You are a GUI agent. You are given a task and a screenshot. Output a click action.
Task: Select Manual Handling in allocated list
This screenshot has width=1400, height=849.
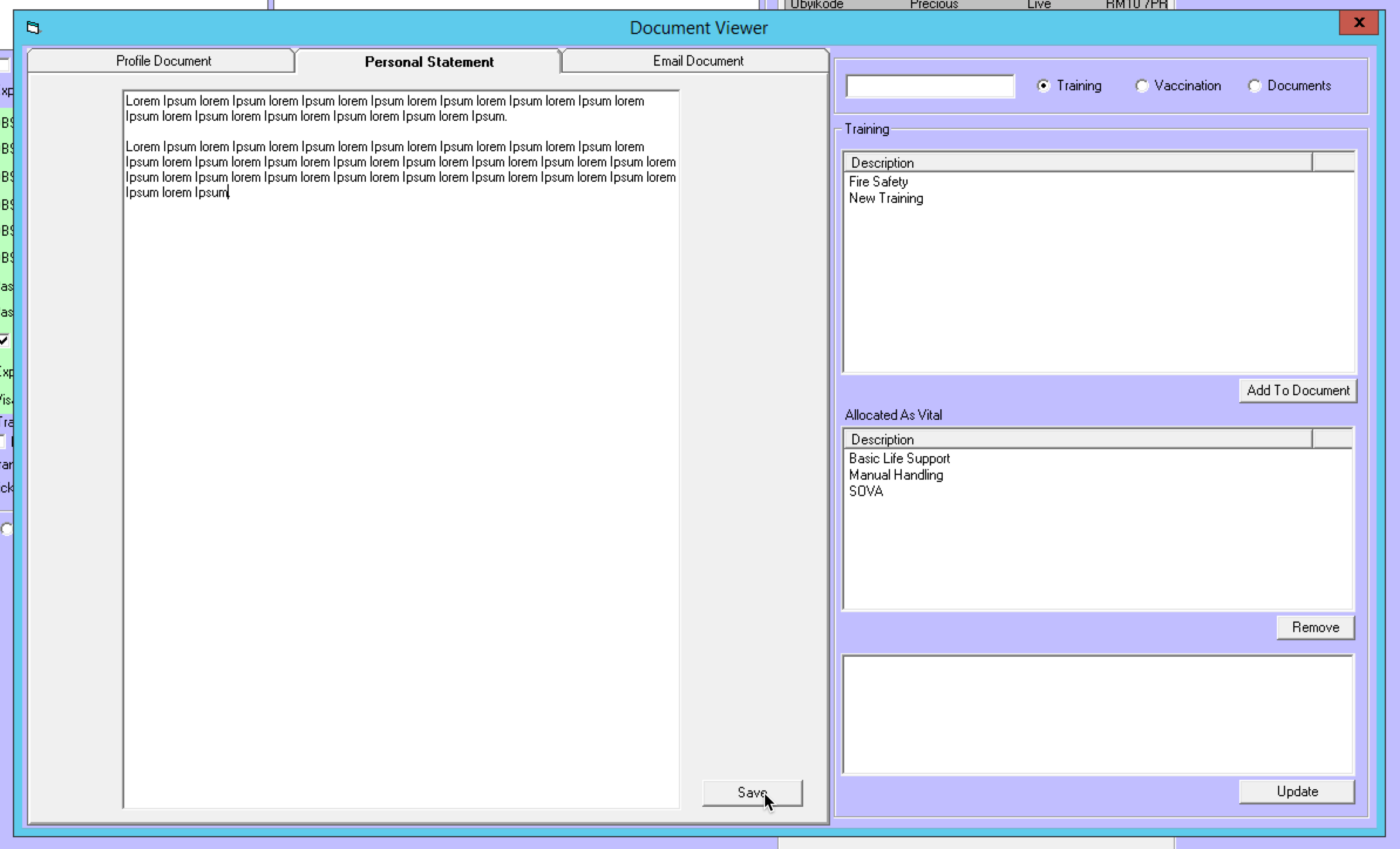click(x=896, y=475)
